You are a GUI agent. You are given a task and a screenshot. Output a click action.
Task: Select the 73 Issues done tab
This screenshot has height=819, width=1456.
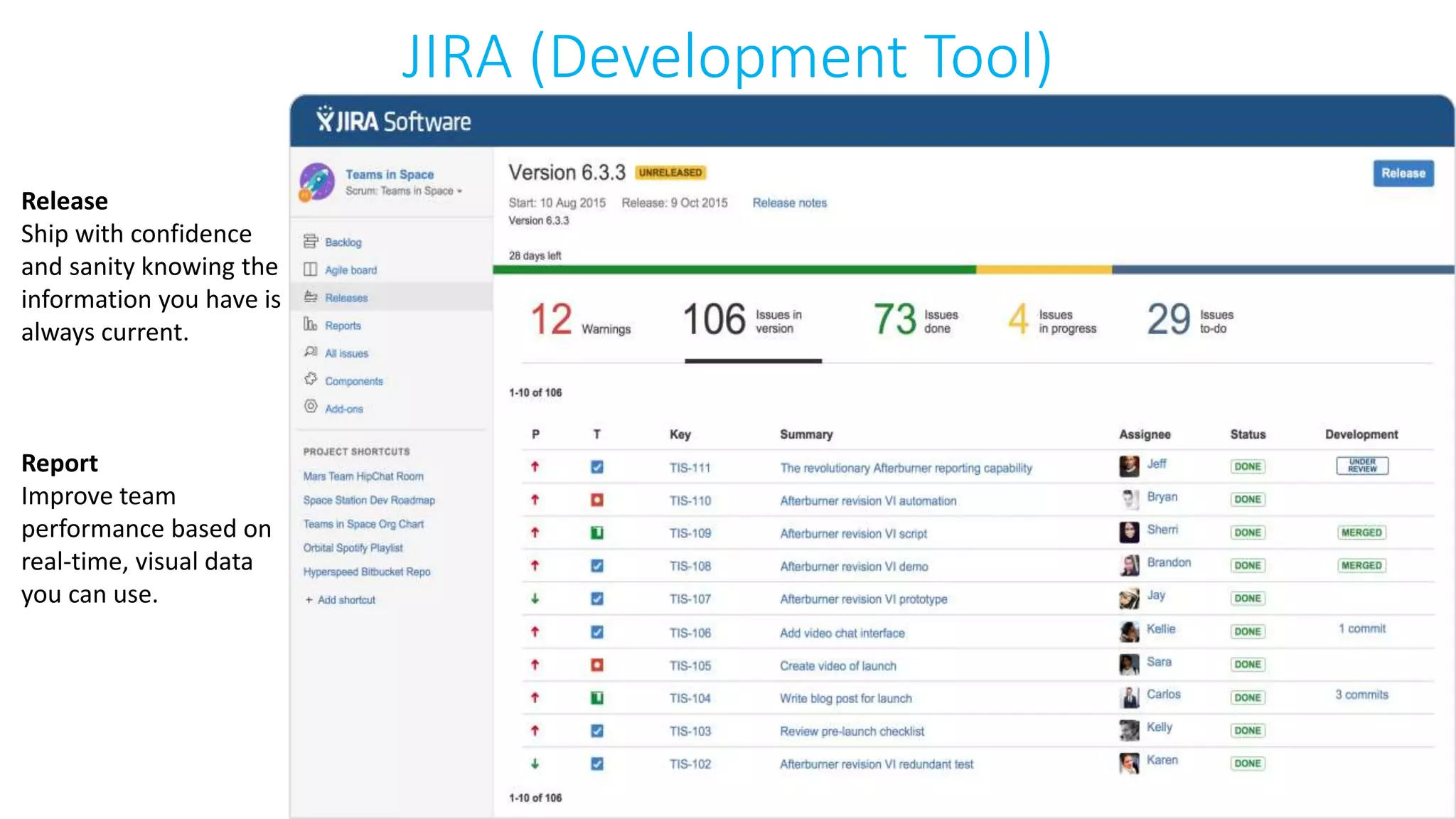(916, 319)
